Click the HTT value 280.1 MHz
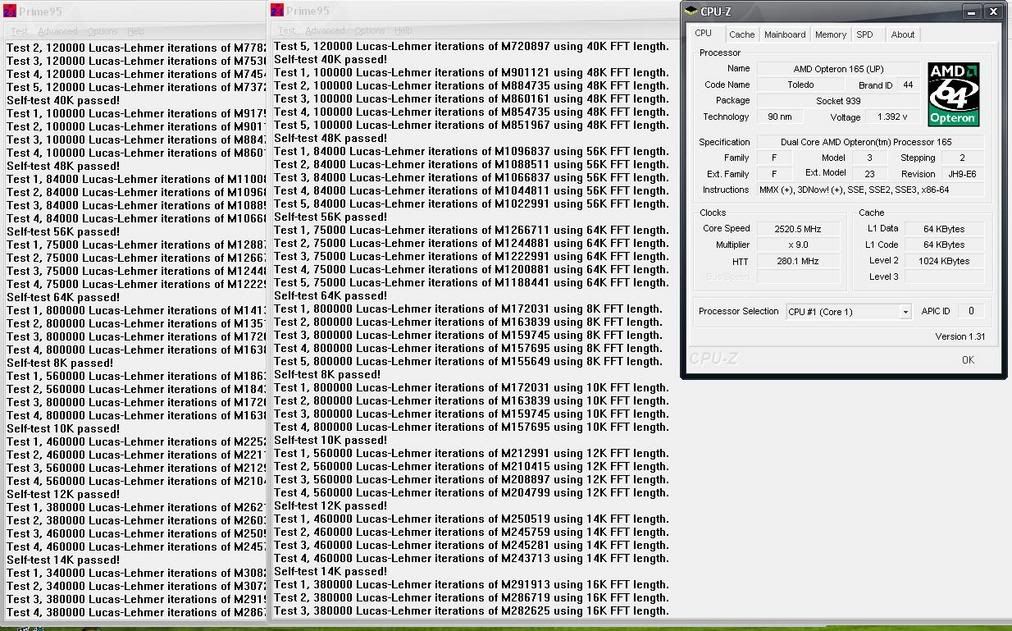This screenshot has width=1012, height=631. (798, 261)
